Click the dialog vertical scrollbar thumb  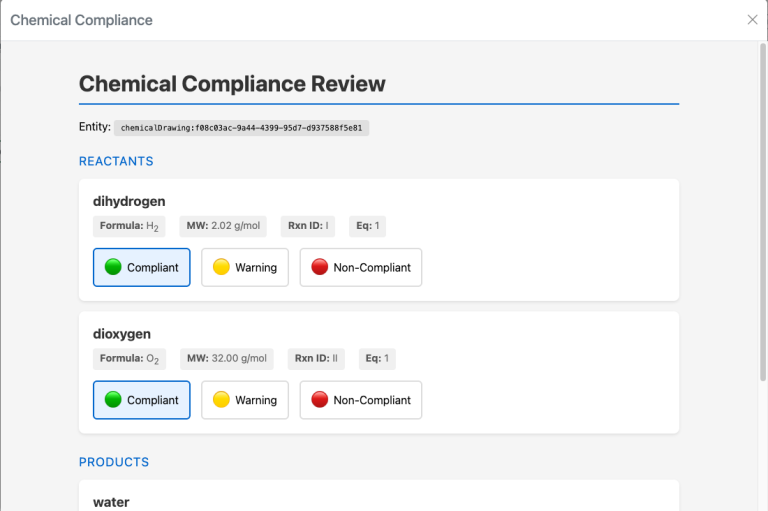click(x=763, y=212)
